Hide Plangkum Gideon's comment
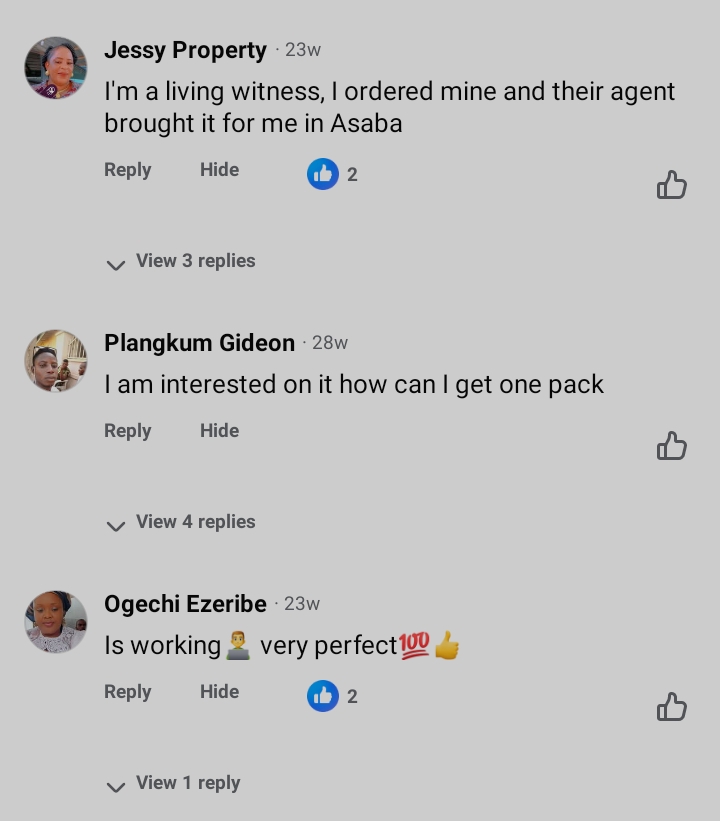This screenshot has width=720, height=821. point(219,431)
